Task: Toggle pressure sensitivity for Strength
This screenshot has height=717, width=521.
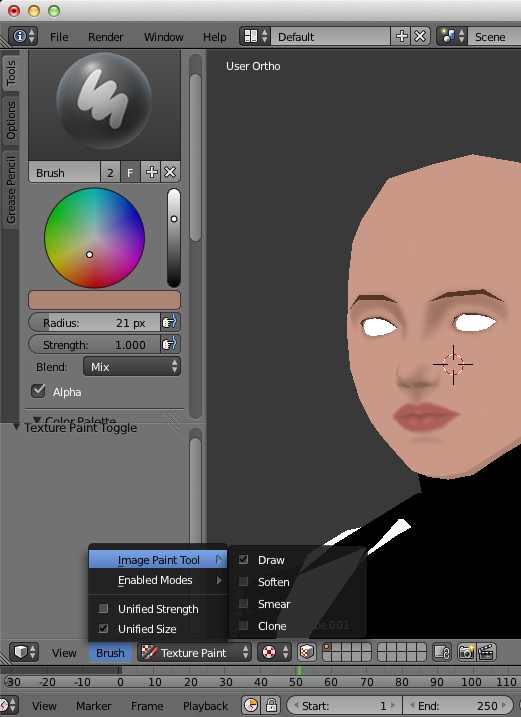Action: tap(170, 344)
